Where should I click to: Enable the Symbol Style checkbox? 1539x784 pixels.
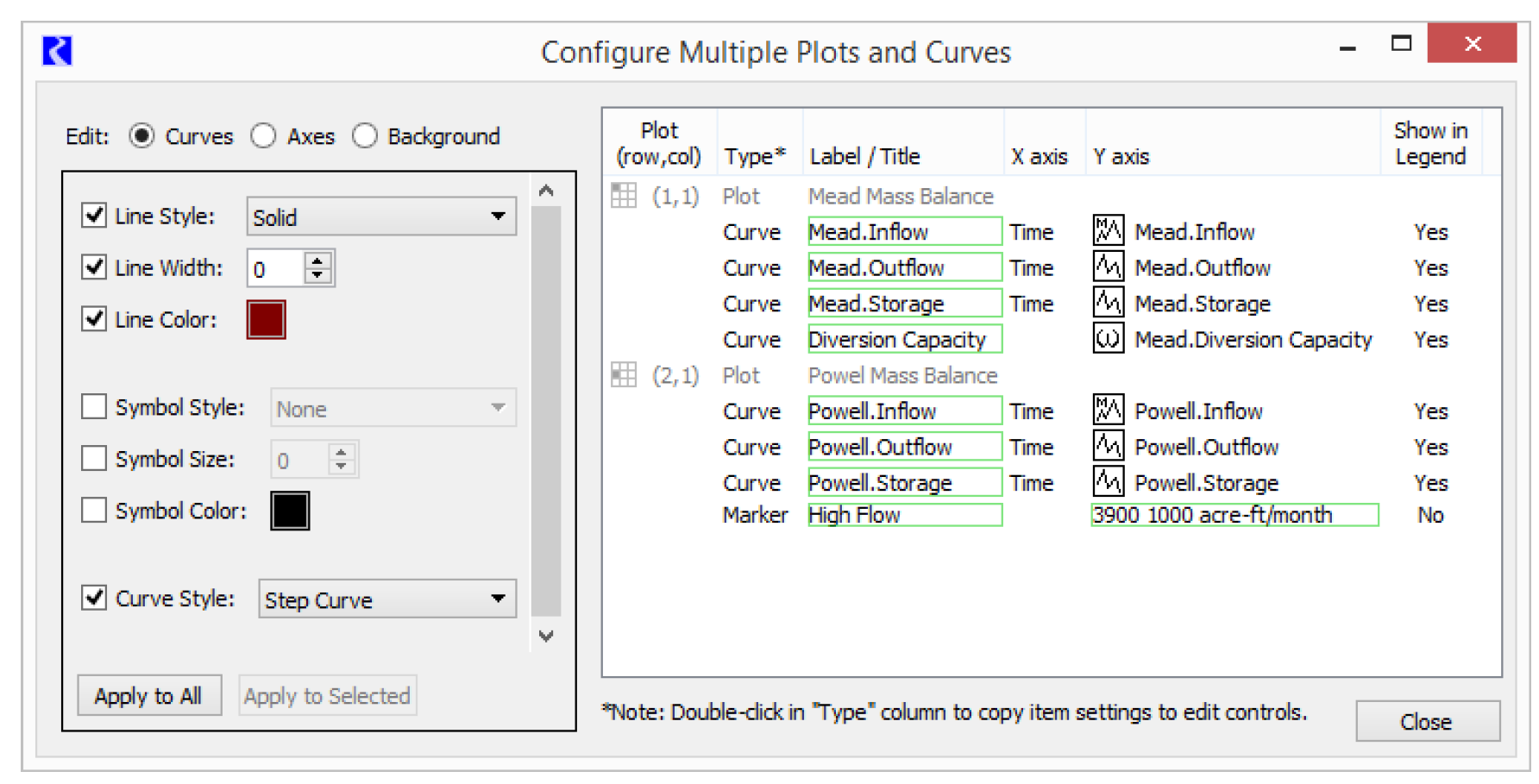(x=94, y=406)
